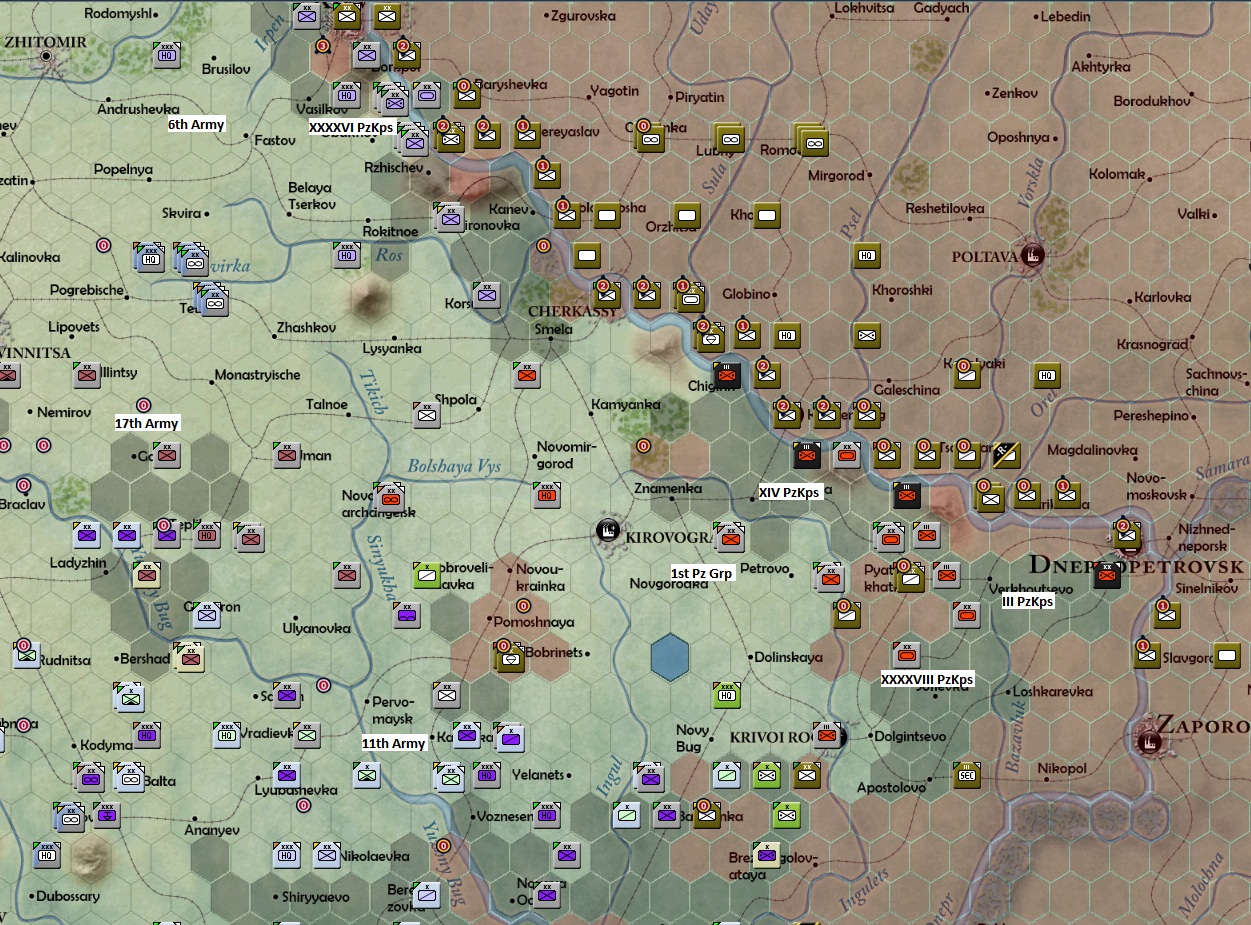Select the regiment counter at Krivoi Rog
This screenshot has width=1251, height=925.
827,735
